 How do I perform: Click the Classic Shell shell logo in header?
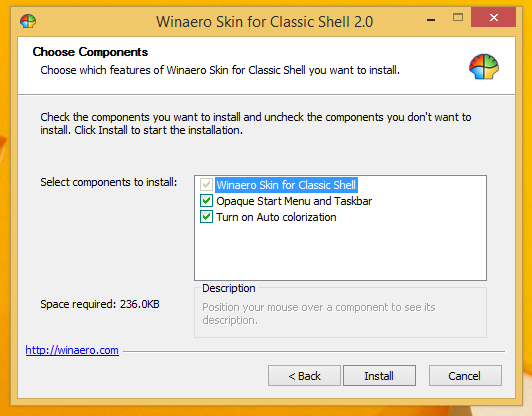(x=484, y=67)
